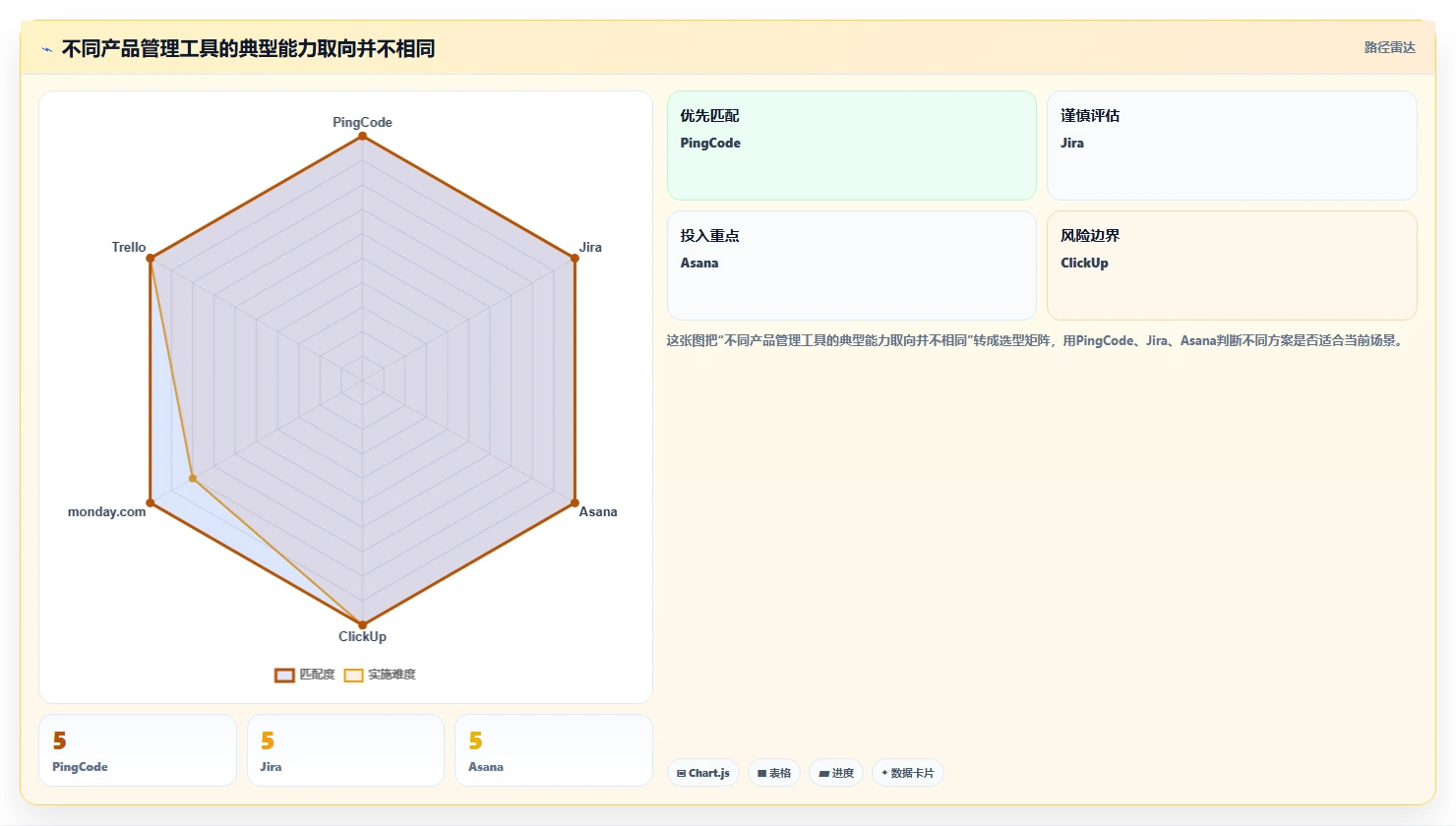Click the monday.com radar axis label

(x=106, y=511)
